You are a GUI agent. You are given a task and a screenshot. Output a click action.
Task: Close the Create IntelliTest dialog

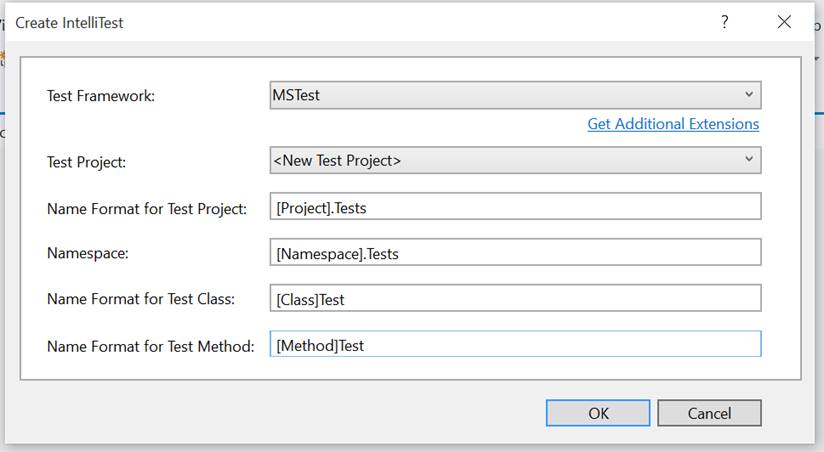pyautogui.click(x=783, y=22)
